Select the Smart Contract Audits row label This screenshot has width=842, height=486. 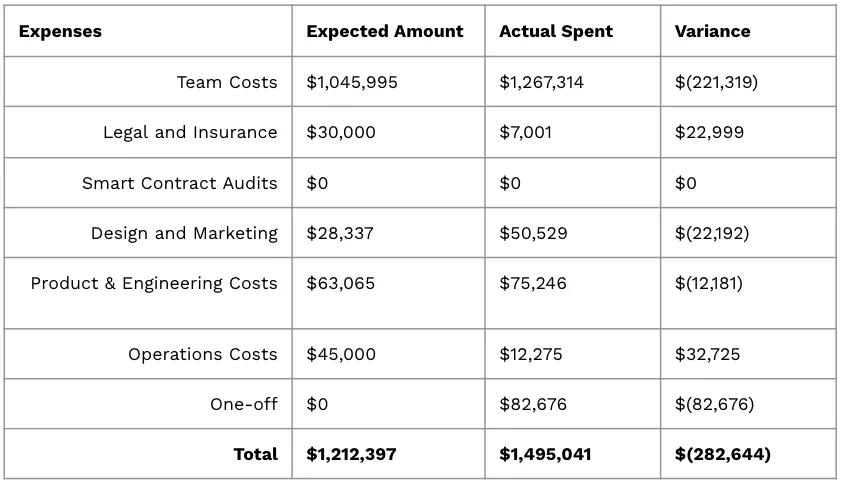179,183
